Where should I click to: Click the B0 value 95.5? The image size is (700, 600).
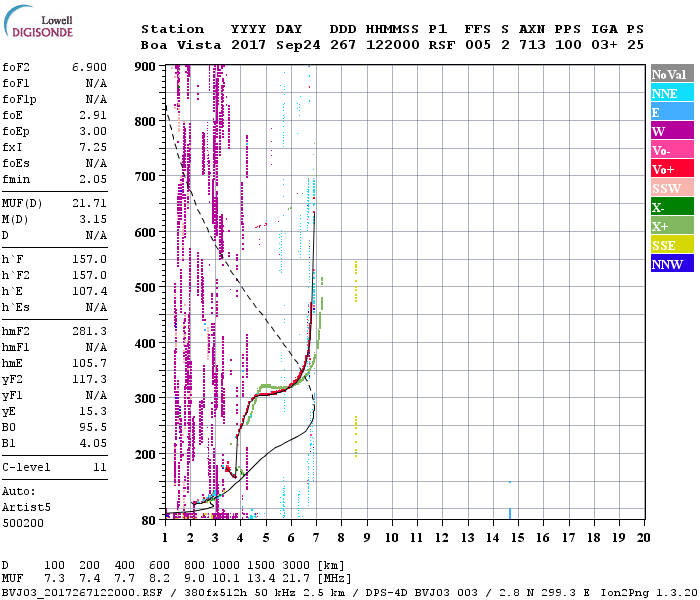click(93, 427)
